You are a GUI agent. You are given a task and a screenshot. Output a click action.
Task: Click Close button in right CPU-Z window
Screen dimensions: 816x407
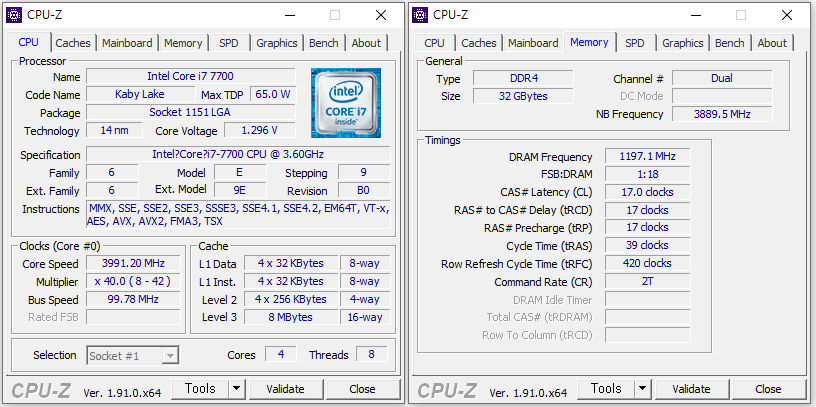pyautogui.click(x=768, y=389)
